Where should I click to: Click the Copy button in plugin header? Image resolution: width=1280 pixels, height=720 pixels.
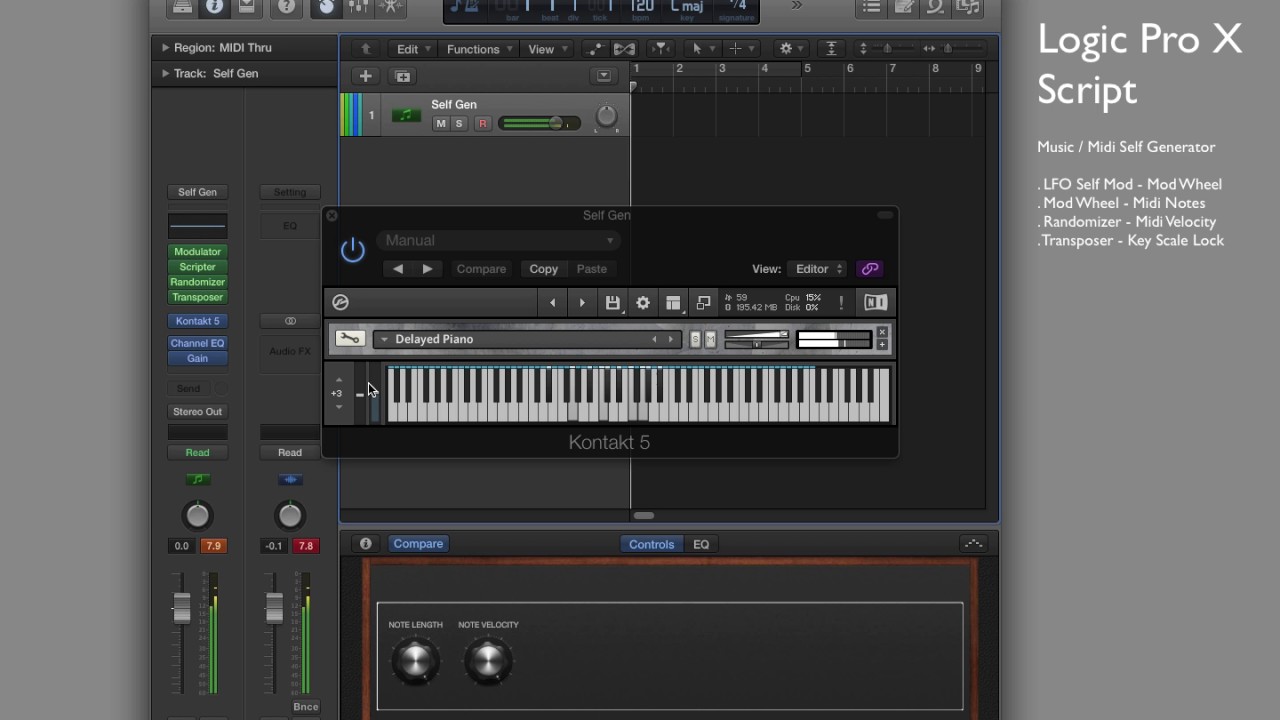coord(544,269)
